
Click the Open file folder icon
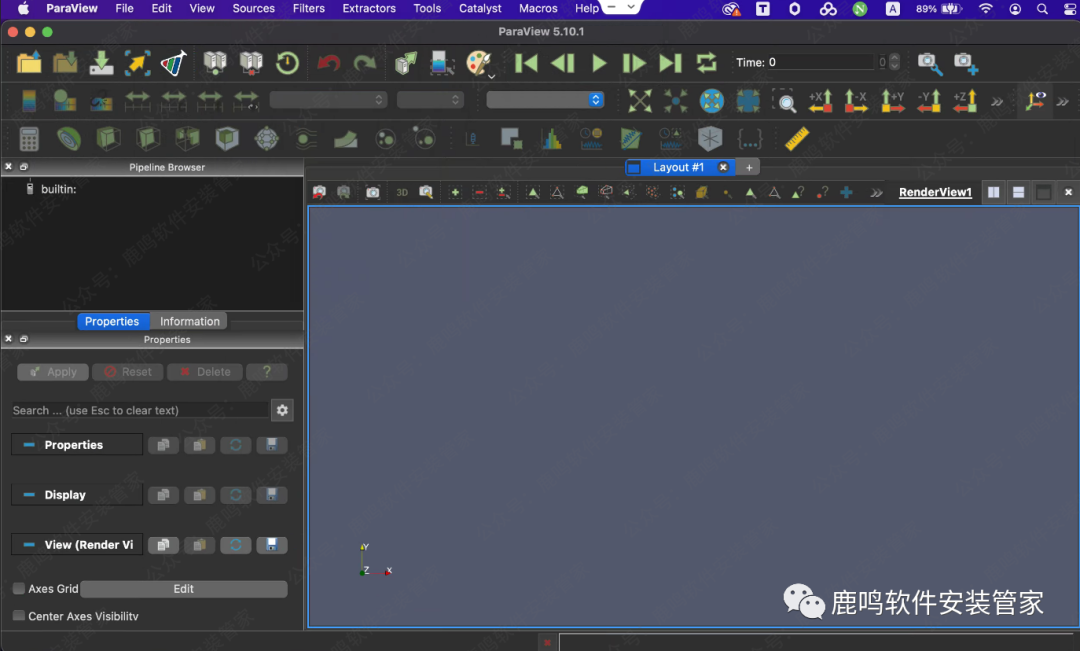(x=29, y=63)
